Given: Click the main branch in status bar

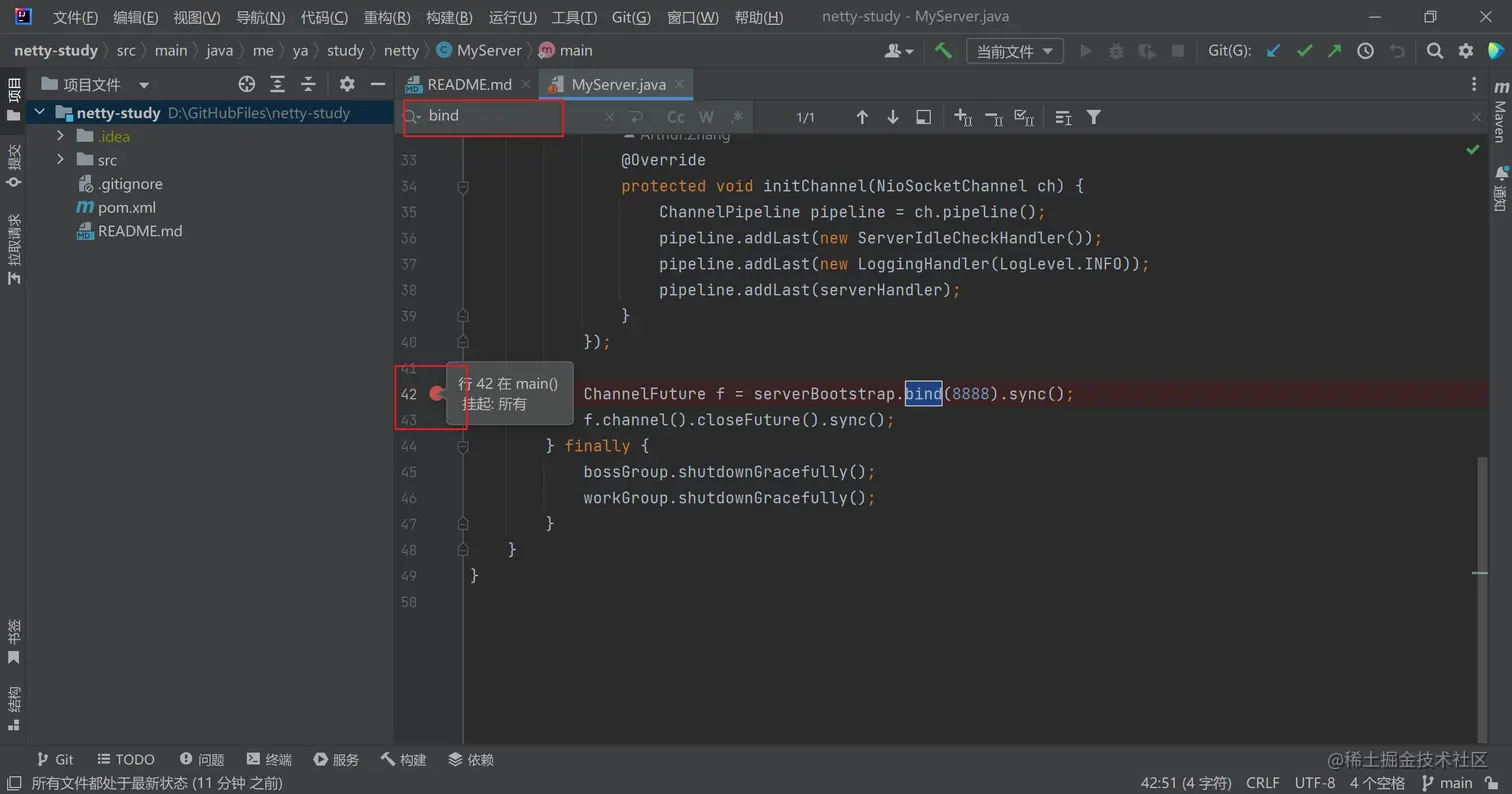Looking at the screenshot, I should pyautogui.click(x=1447, y=783).
